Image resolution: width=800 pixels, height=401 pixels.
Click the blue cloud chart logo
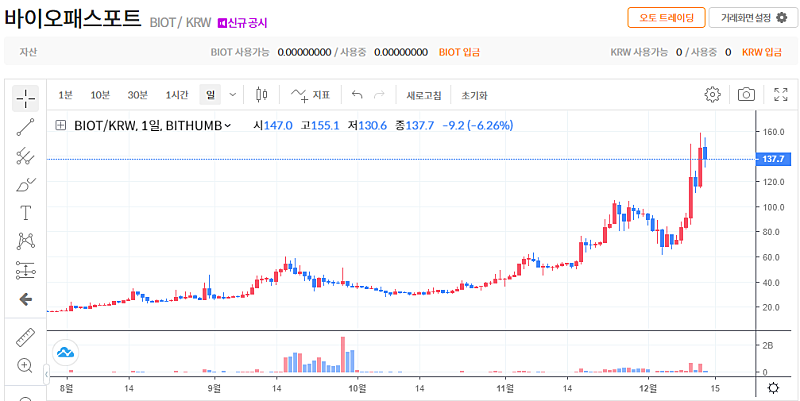(66, 352)
